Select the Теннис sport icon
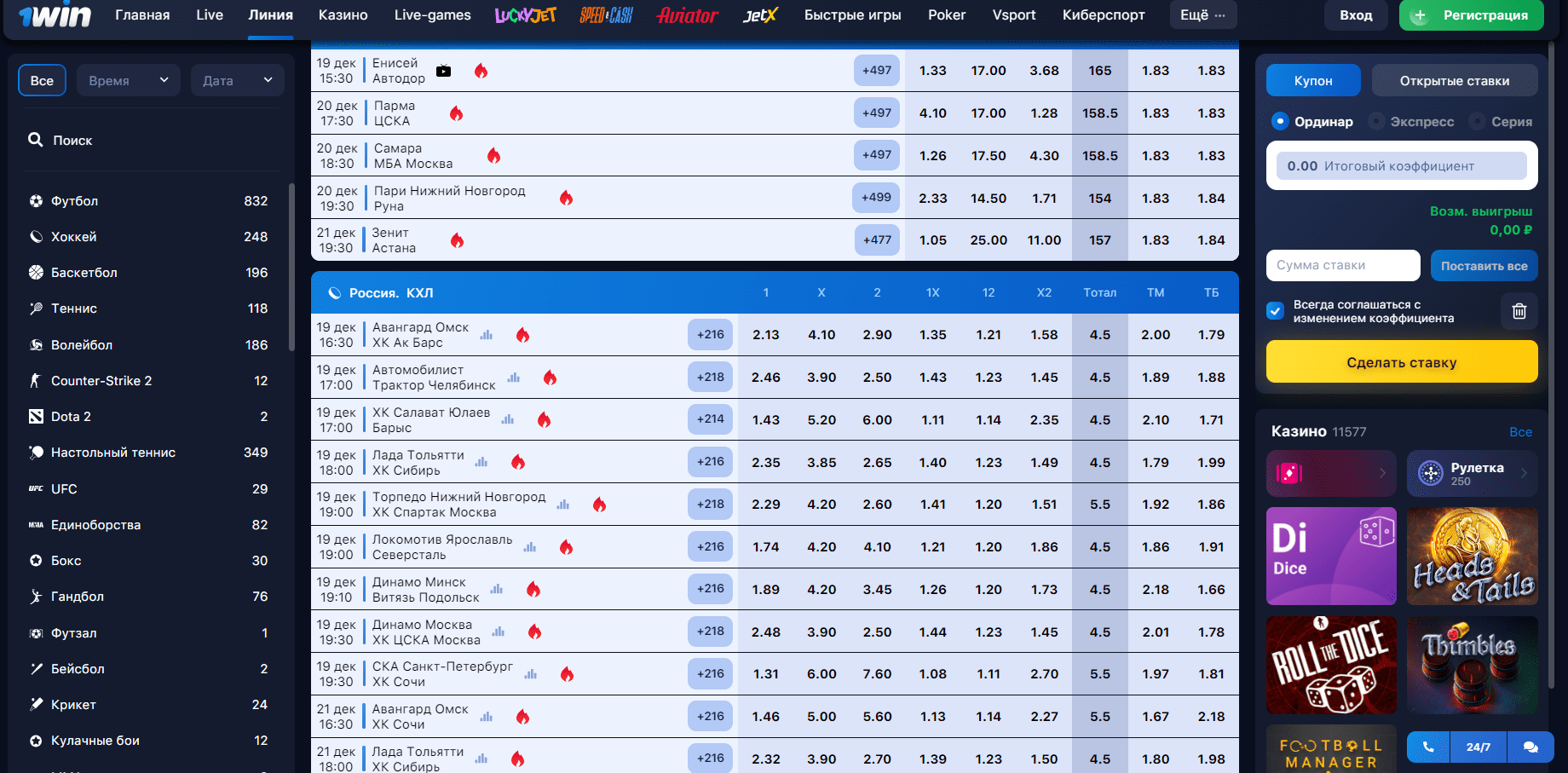Image resolution: width=1568 pixels, height=773 pixels. pyautogui.click(x=36, y=309)
